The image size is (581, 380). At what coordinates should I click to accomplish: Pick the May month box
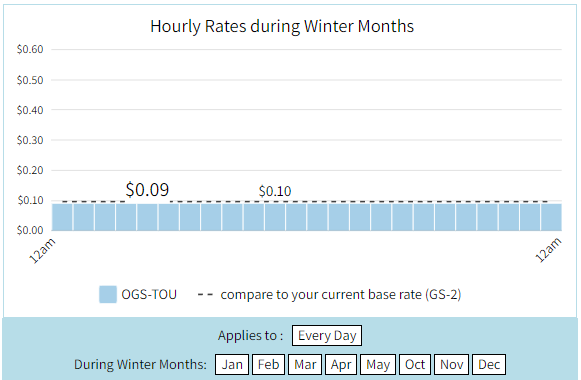(x=378, y=364)
